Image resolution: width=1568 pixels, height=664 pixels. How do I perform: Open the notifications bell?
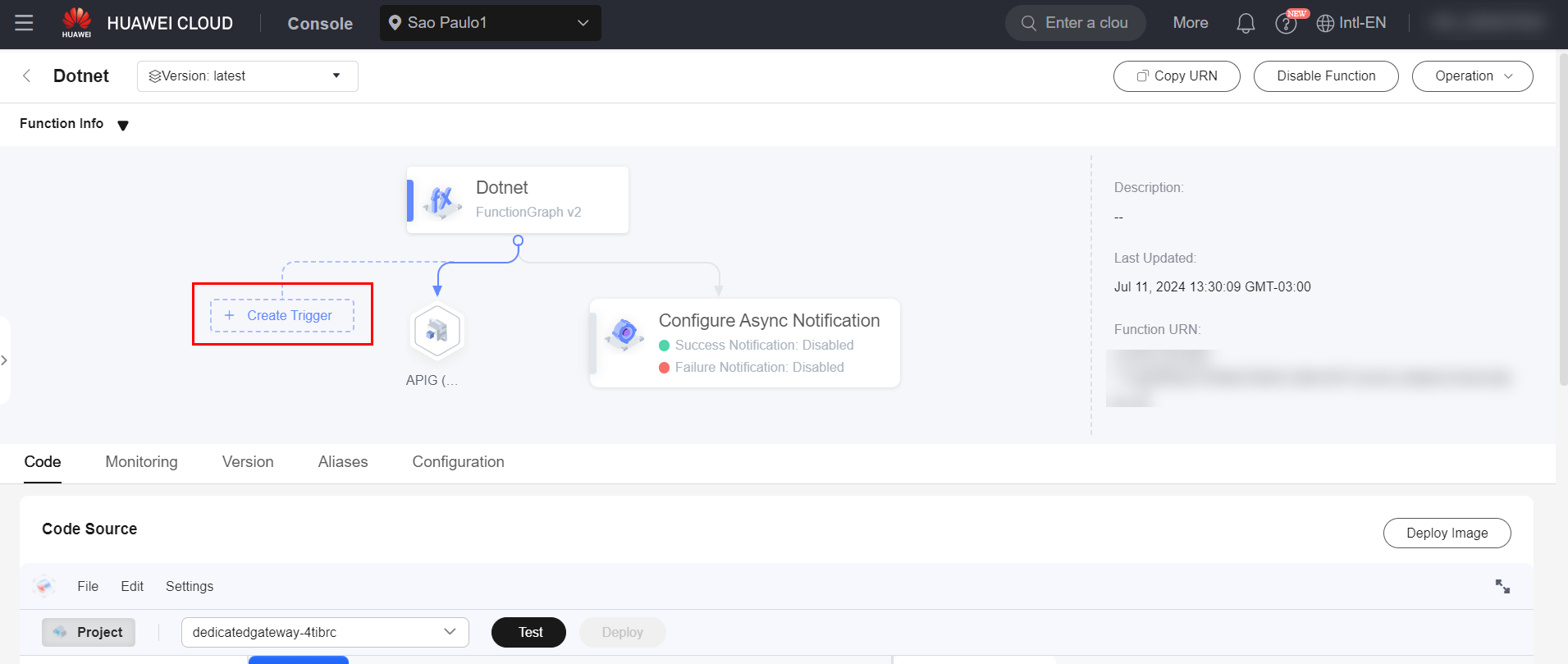coord(1245,23)
